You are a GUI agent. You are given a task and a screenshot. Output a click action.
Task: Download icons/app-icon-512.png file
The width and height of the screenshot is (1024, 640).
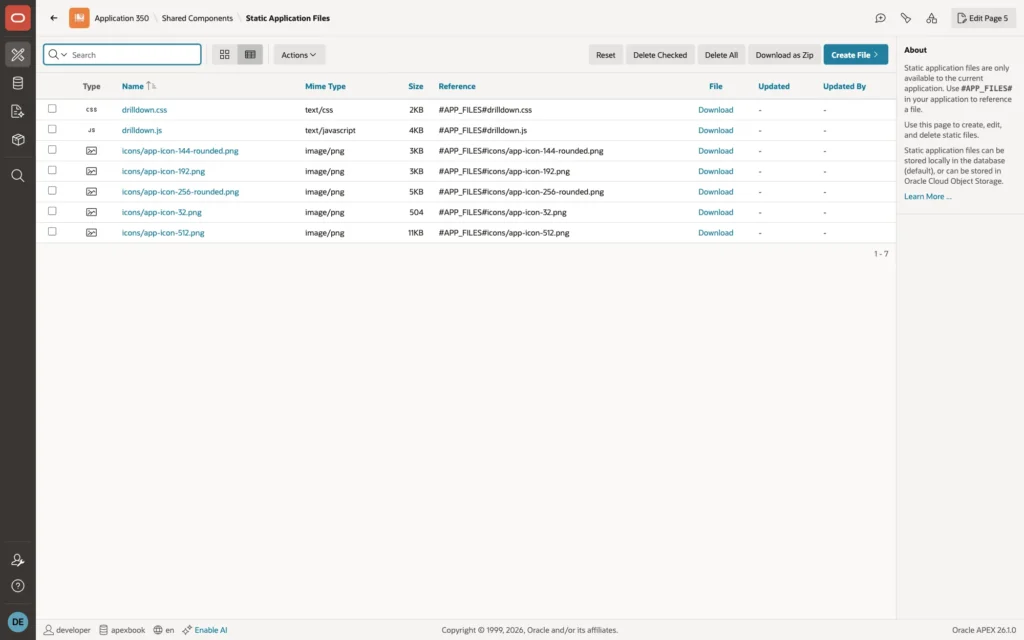[716, 232]
